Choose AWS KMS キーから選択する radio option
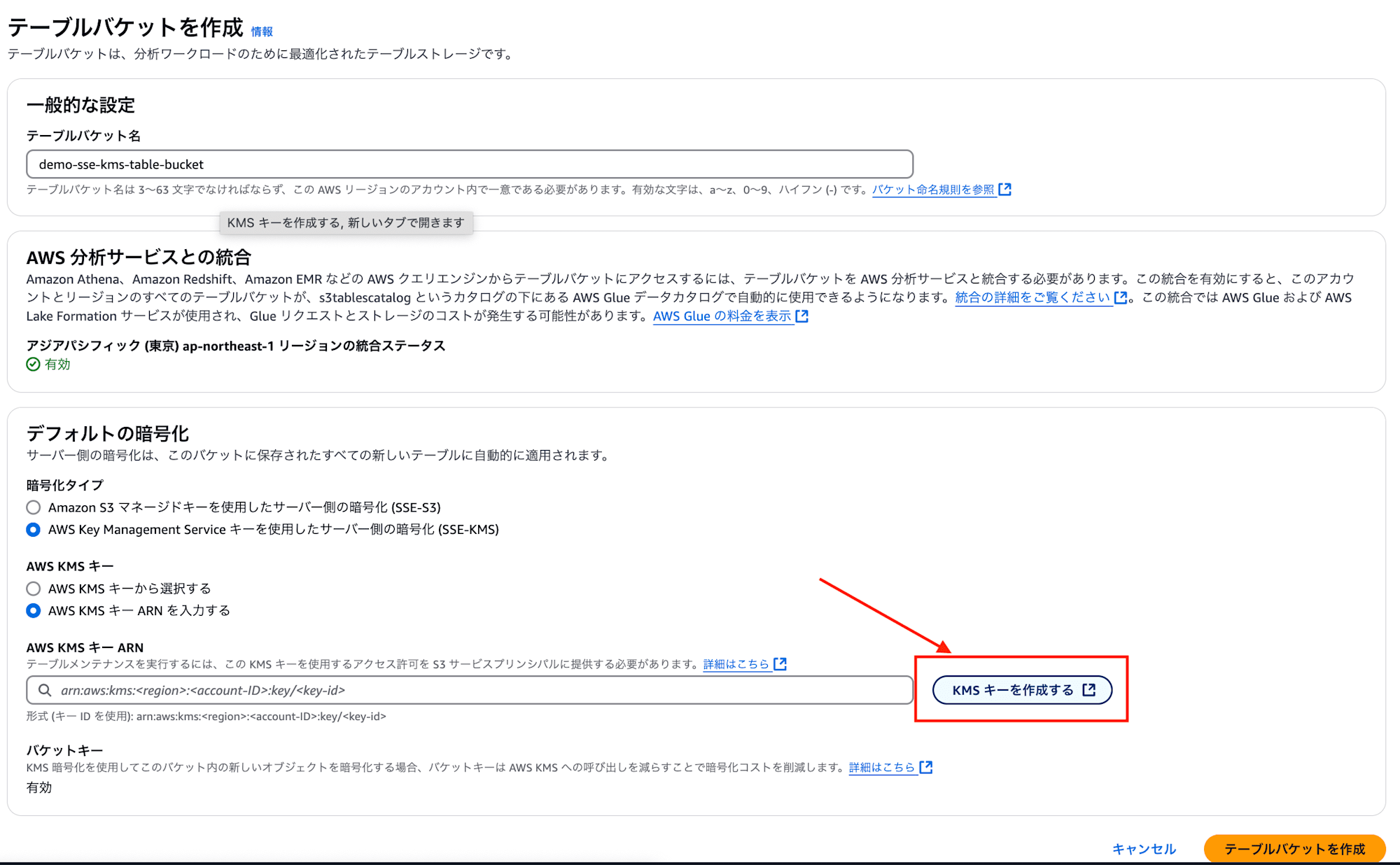Viewport: 1400px width, 865px height. [33, 589]
